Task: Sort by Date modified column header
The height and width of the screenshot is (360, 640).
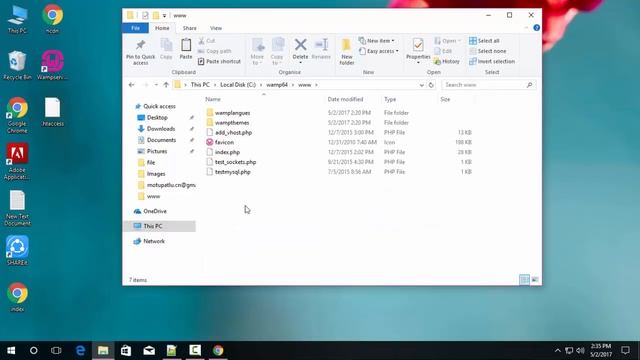Action: tap(345, 99)
